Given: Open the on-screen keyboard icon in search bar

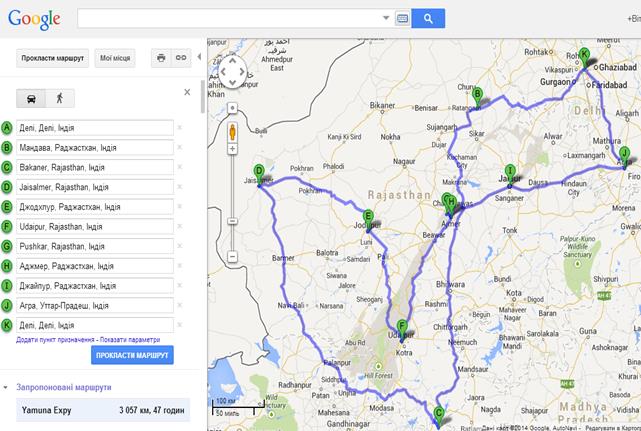Looking at the screenshot, I should coord(402,18).
